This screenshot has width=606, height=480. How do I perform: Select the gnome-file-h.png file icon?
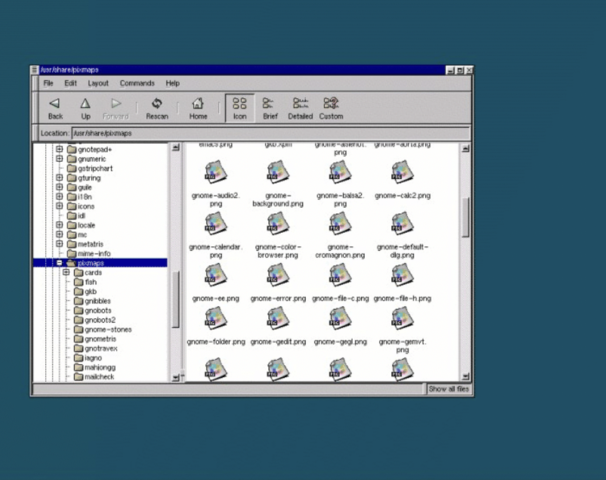[402, 275]
